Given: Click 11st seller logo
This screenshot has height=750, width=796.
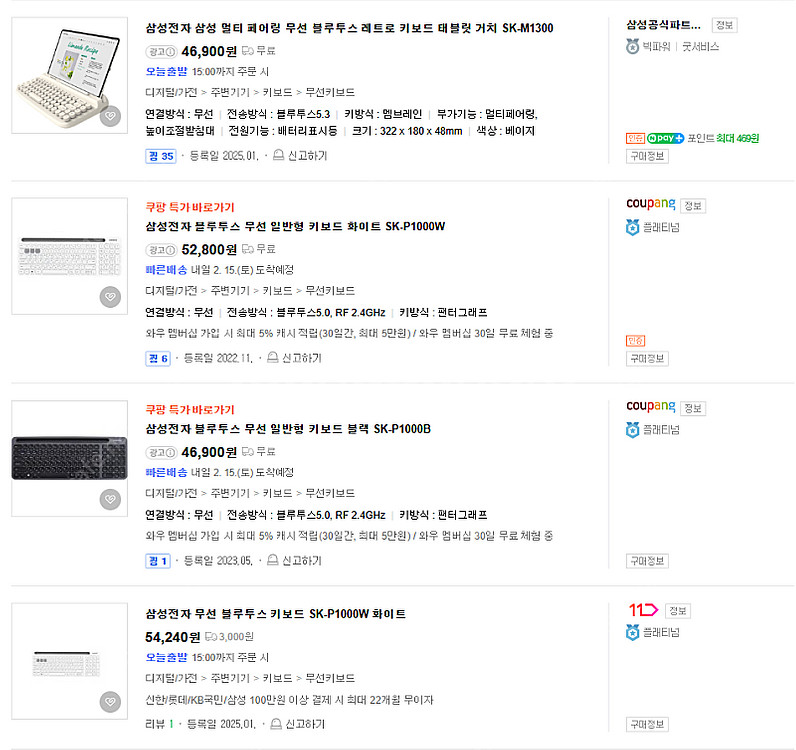Looking at the screenshot, I should (643, 609).
